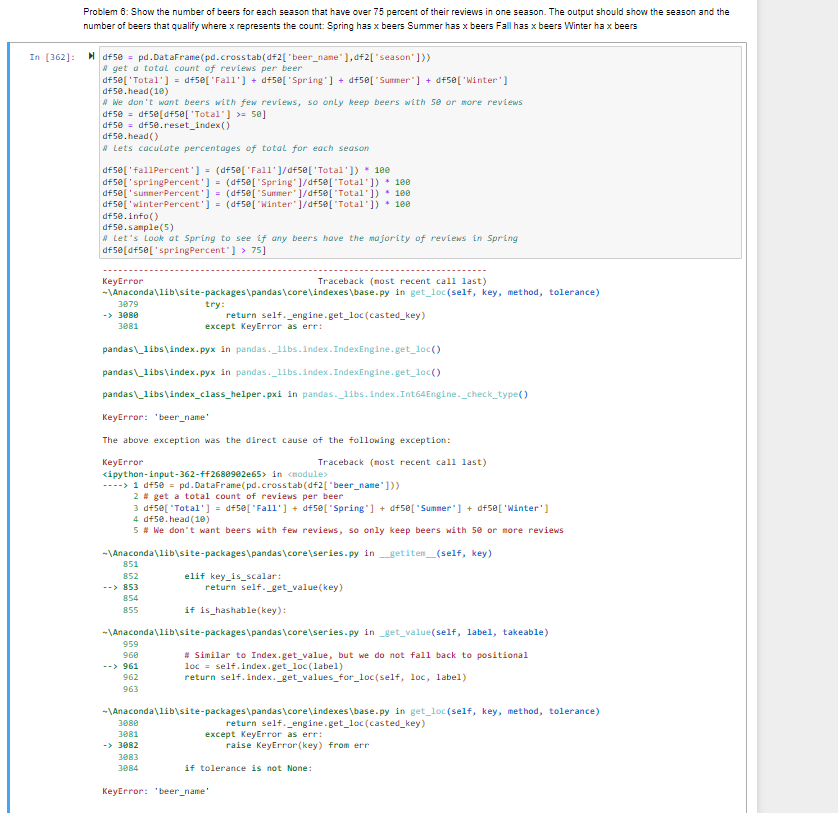Click the summerPercent assignment line
Screen dimensions: 838x813
click(256, 193)
